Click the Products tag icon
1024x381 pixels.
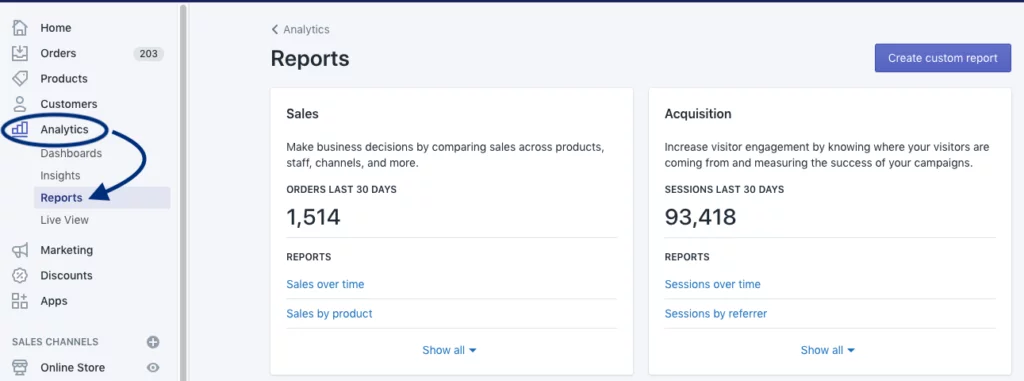(x=20, y=78)
